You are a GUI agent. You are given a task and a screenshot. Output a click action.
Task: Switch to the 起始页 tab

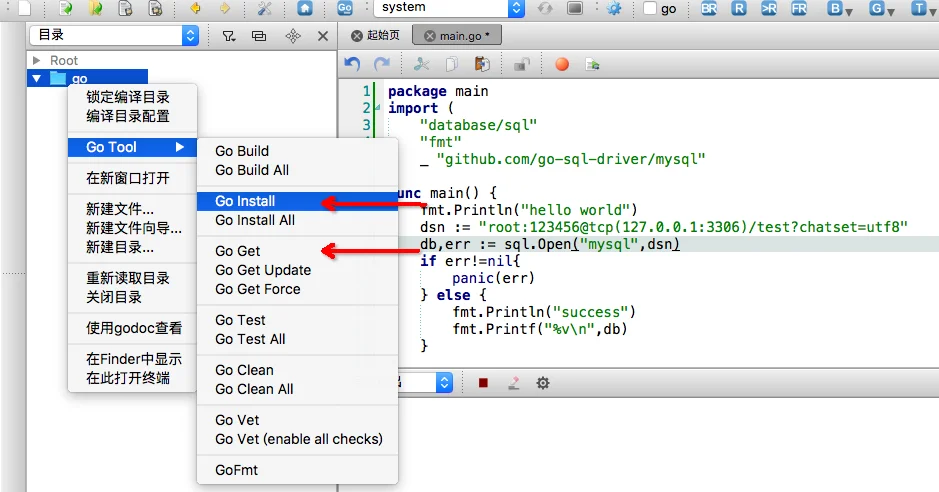click(376, 35)
